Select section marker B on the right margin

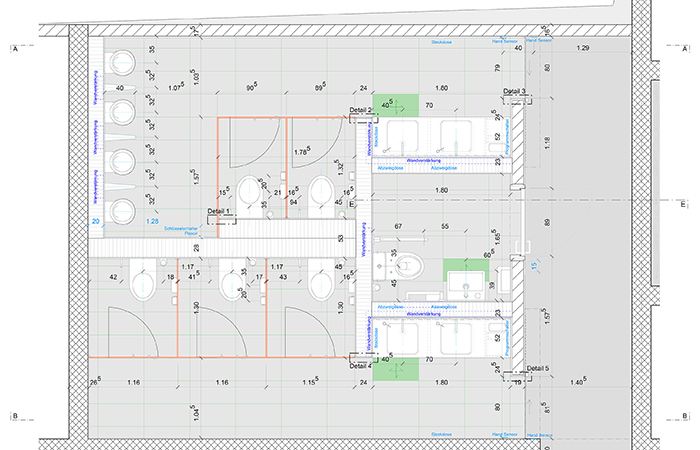(x=682, y=416)
